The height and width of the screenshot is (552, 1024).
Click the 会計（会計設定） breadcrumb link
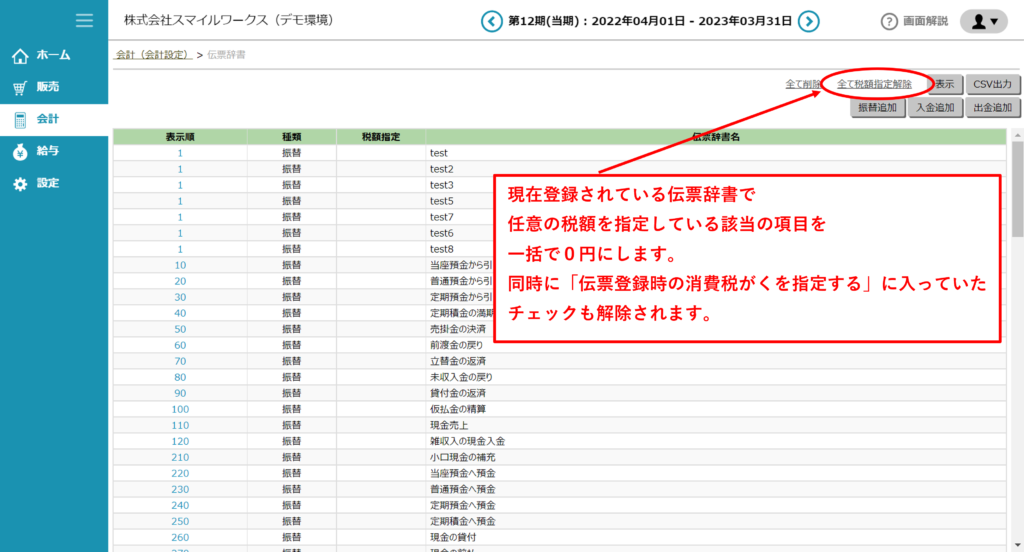[x=153, y=54]
